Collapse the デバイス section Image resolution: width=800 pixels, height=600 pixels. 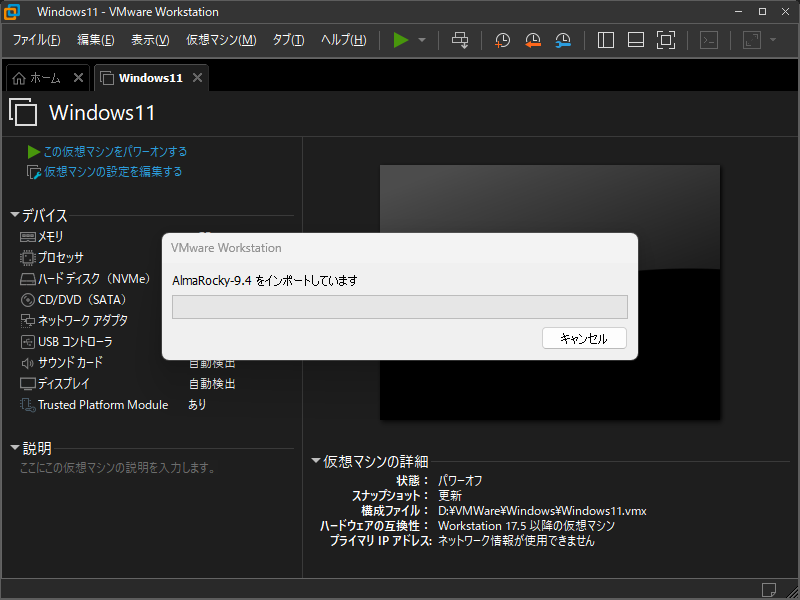pos(15,215)
